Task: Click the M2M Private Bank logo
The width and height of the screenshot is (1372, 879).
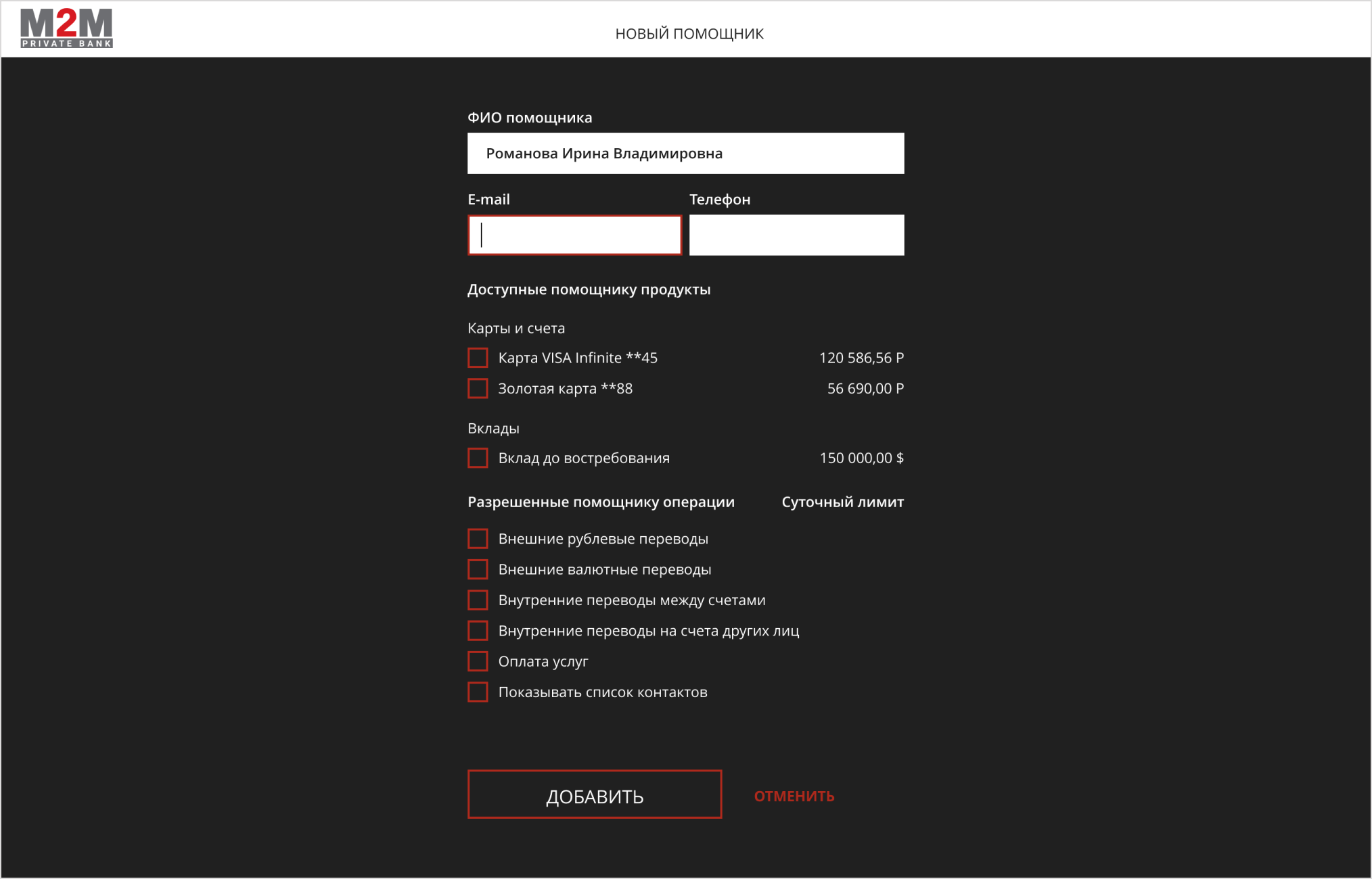Action: [66, 28]
